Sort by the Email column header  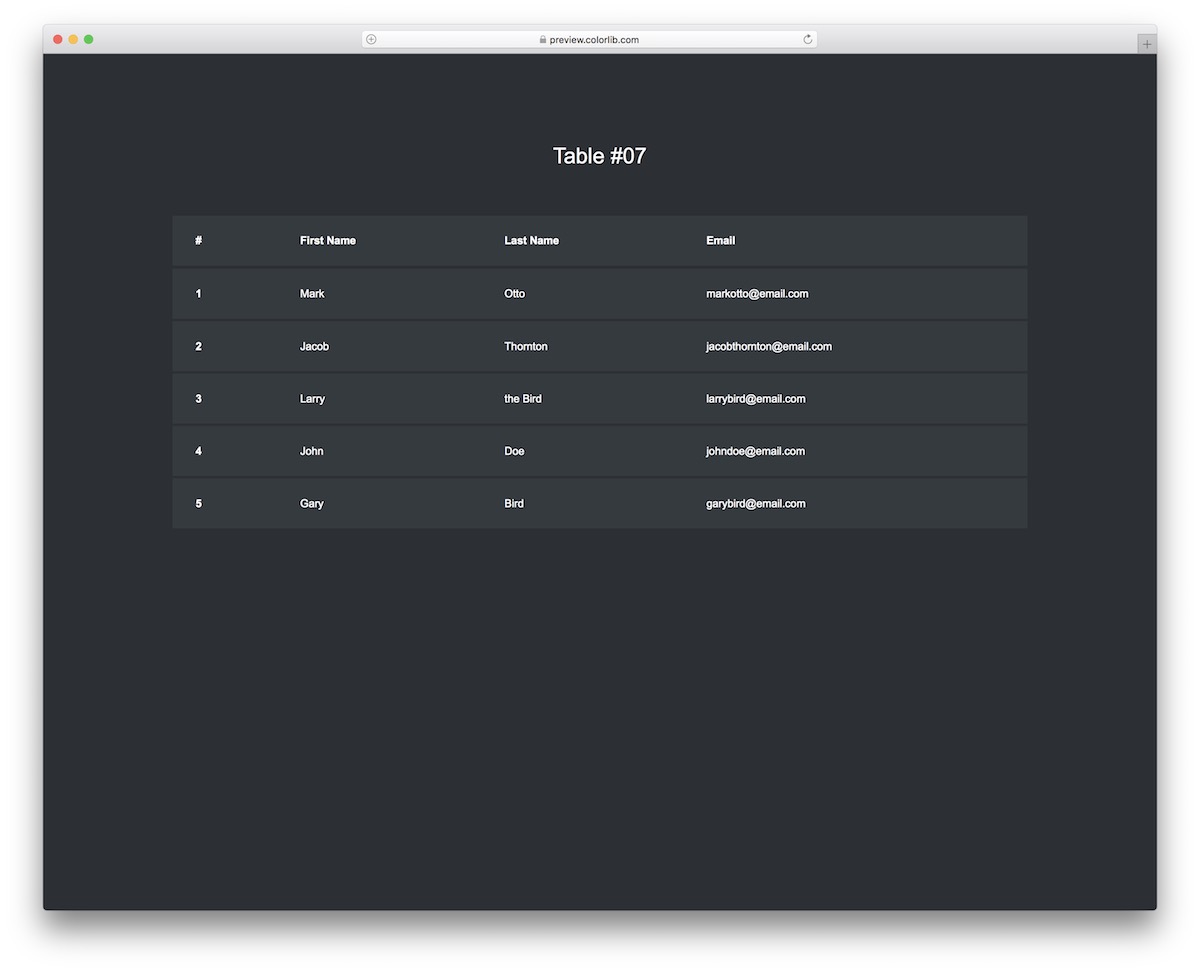point(720,240)
